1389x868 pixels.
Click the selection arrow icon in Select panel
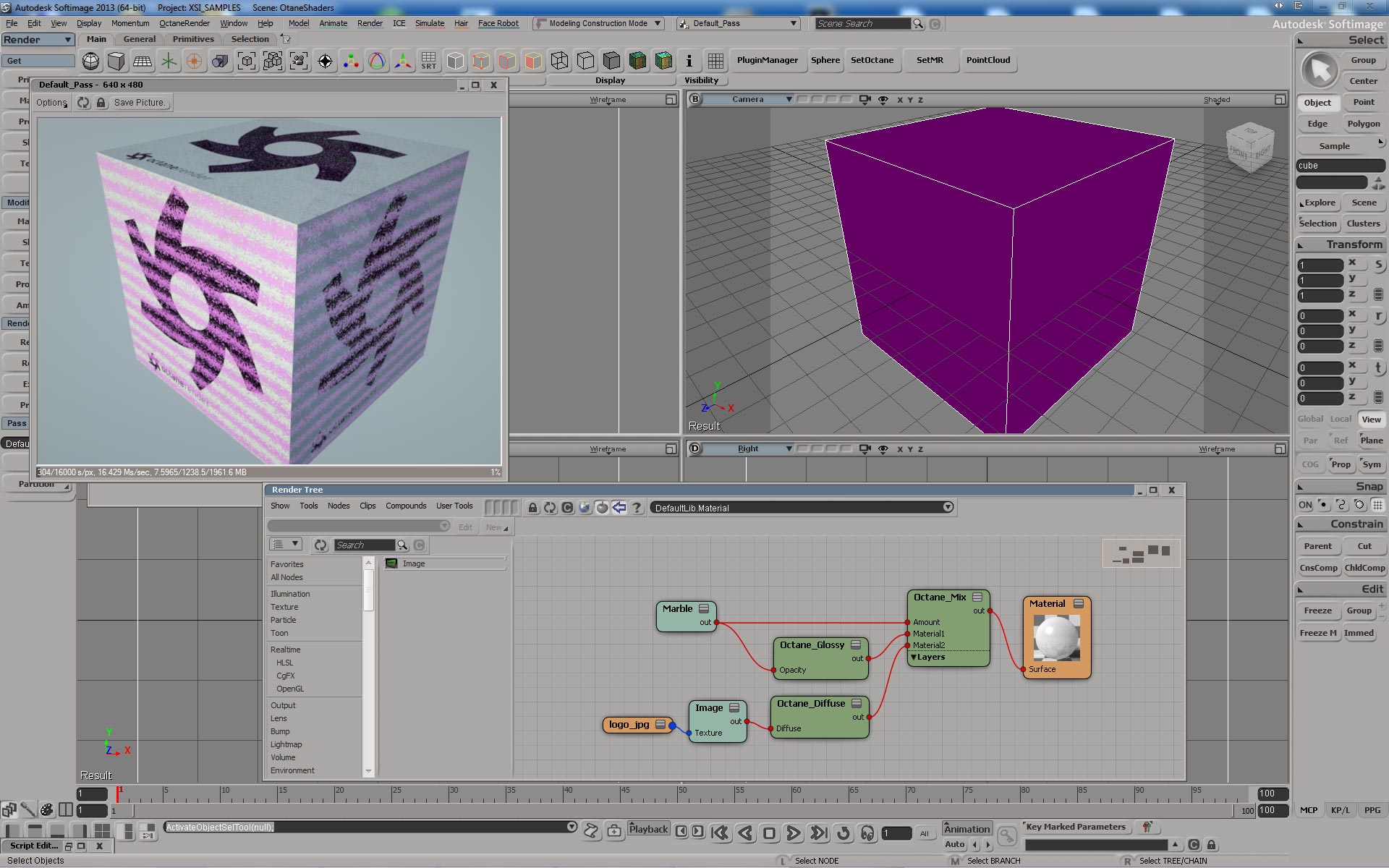tap(1320, 71)
